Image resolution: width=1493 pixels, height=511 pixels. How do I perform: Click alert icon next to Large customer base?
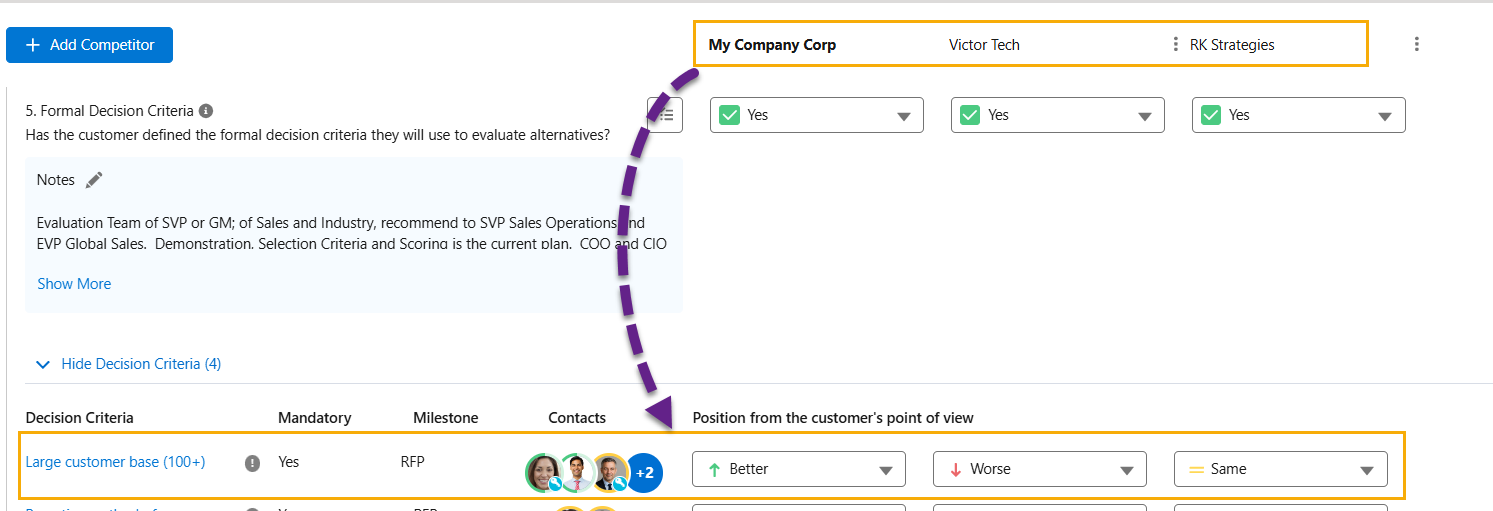(x=253, y=463)
